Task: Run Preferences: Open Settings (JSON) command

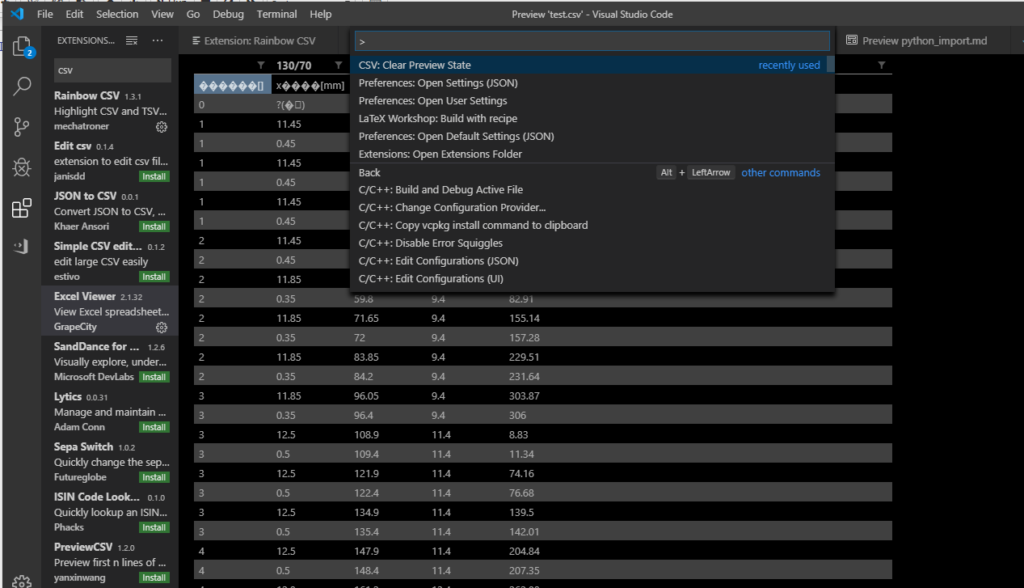Action: 592,83
